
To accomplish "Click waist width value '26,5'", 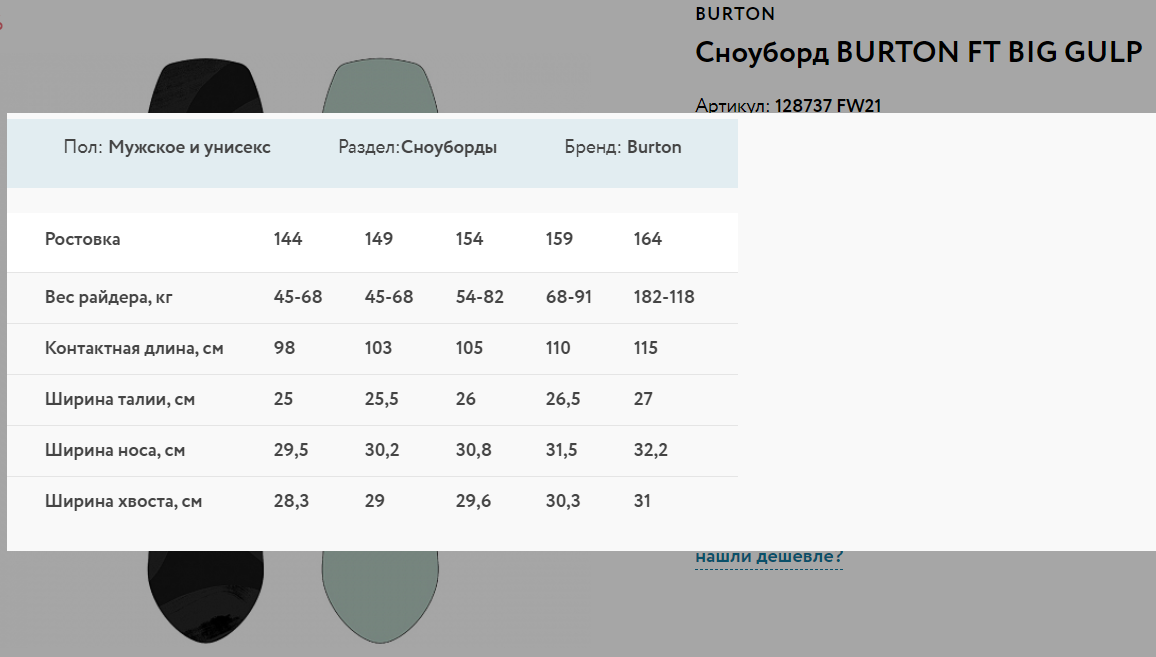I will [563, 399].
